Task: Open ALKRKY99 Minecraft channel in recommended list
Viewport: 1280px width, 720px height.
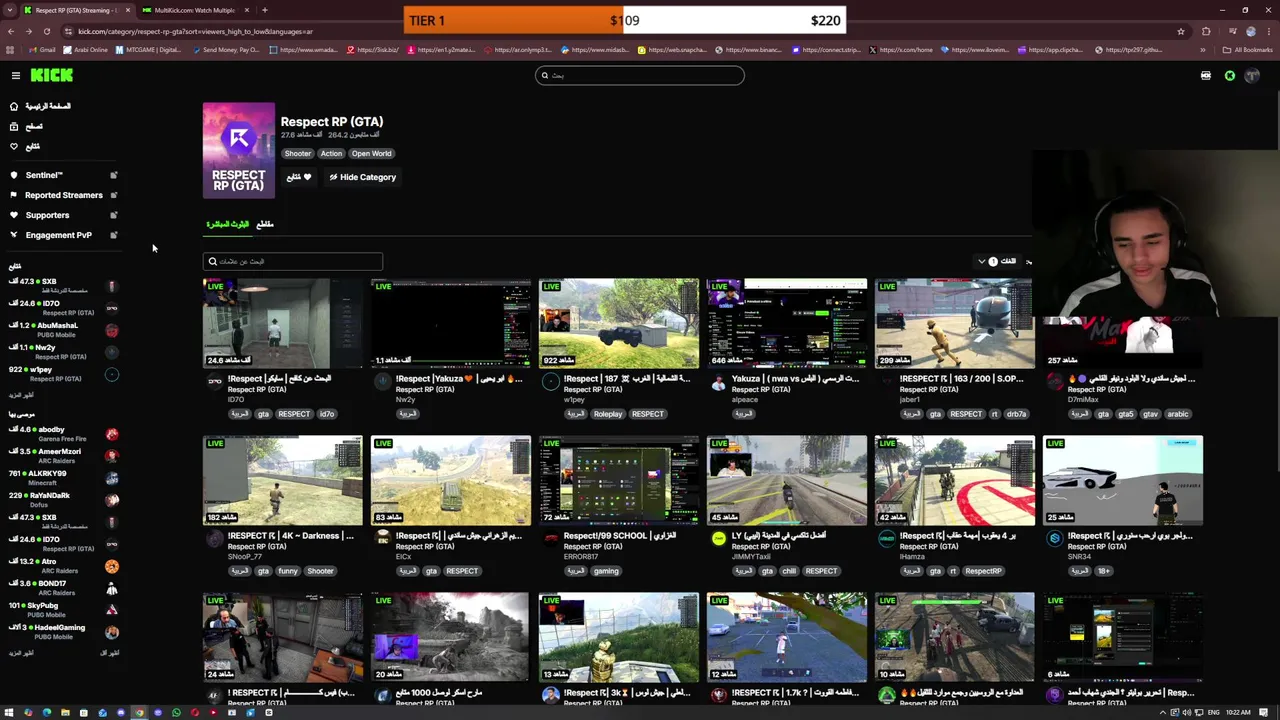Action: pos(64,477)
